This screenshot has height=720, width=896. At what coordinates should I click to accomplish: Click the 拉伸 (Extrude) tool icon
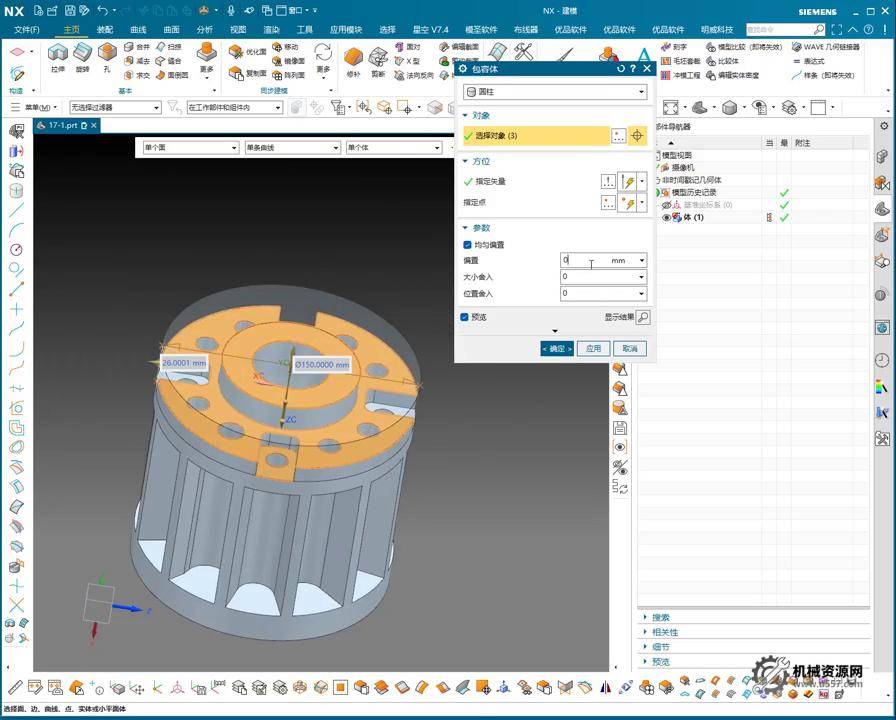coord(57,54)
